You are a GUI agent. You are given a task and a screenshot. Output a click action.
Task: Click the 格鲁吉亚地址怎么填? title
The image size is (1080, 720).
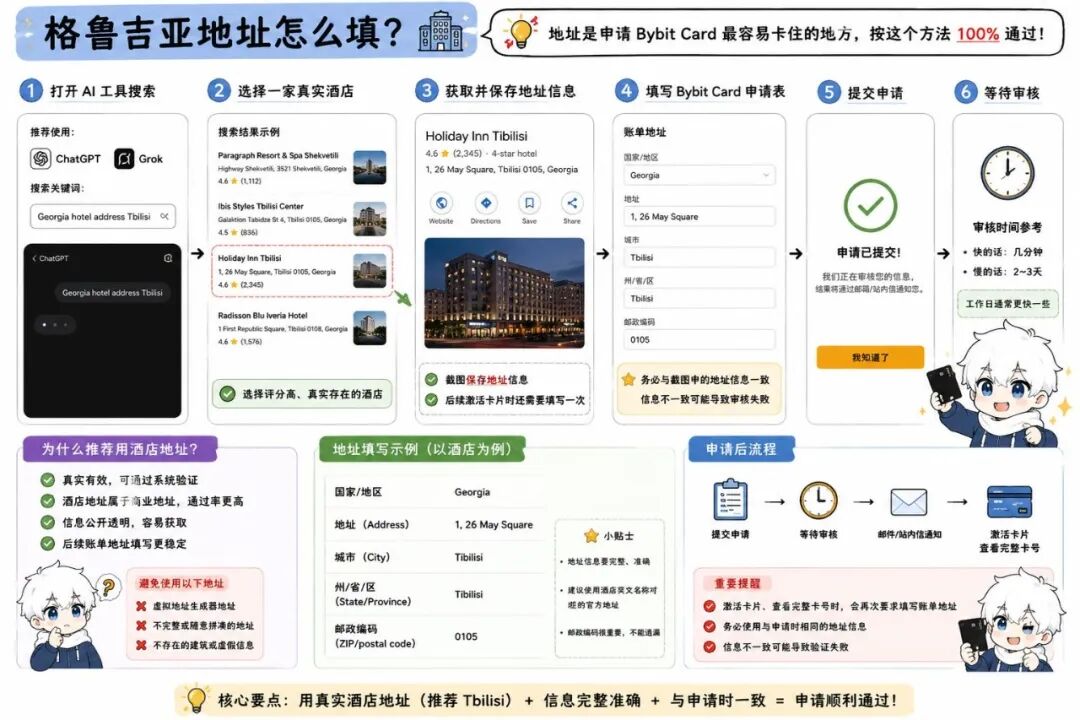pos(222,32)
